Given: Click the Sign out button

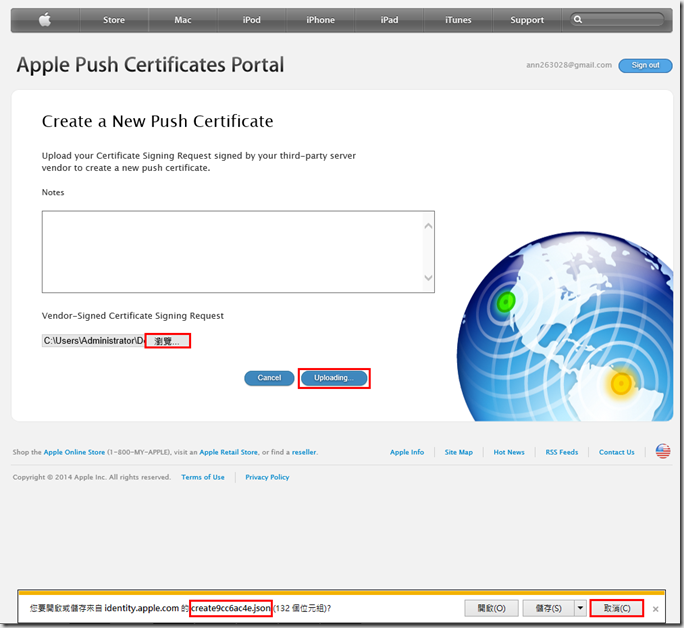Looking at the screenshot, I should coord(645,65).
